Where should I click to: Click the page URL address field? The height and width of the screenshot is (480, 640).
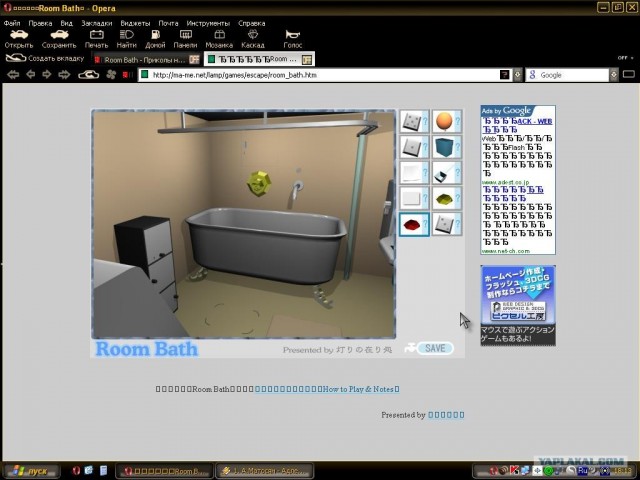point(322,75)
